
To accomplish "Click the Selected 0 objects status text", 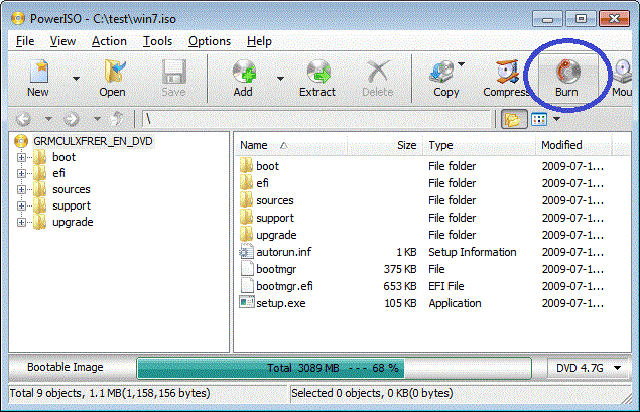I will [372, 393].
